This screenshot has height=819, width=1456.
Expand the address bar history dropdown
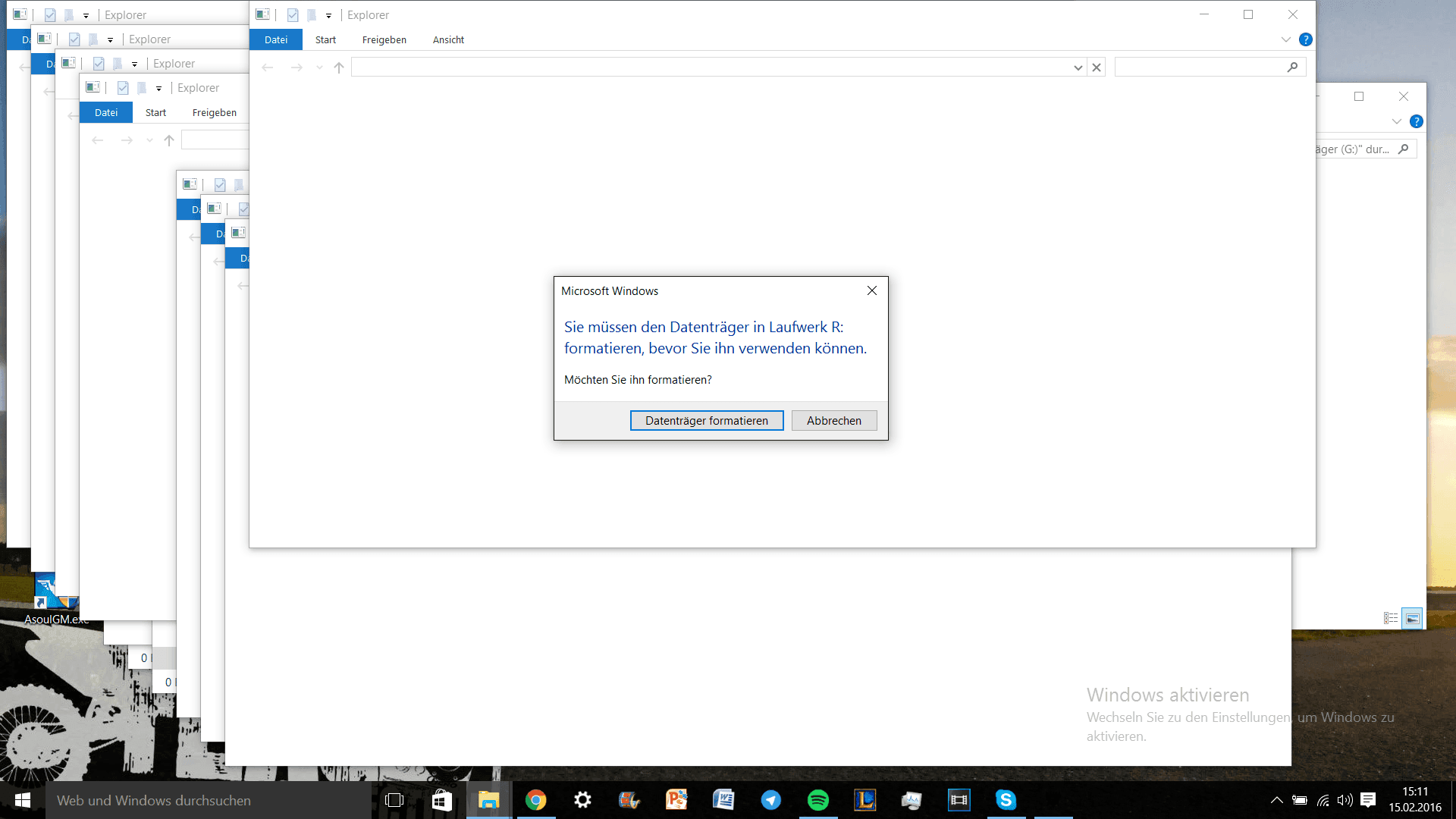coord(1078,67)
